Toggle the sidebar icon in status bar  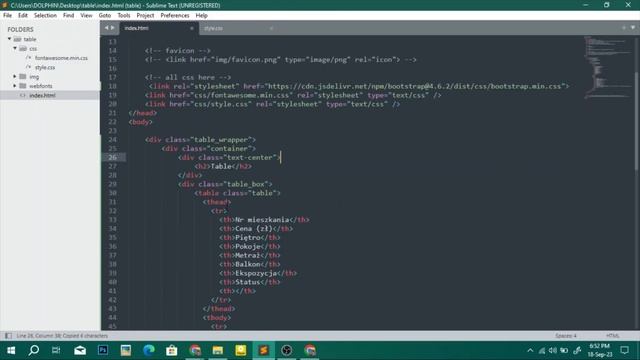point(8,336)
